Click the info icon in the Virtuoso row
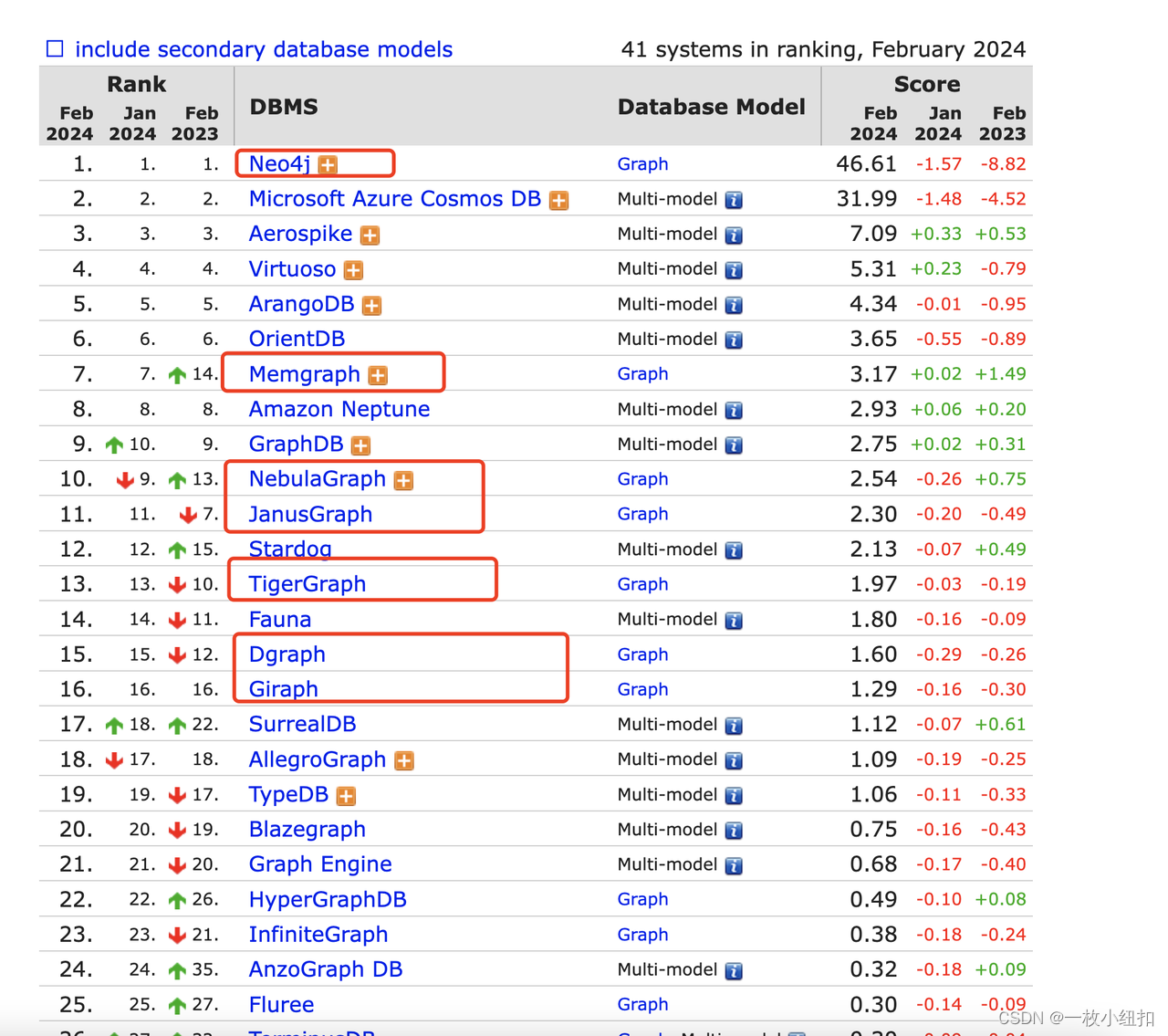Image resolution: width=1168 pixels, height=1036 pixels. pyautogui.click(x=734, y=270)
